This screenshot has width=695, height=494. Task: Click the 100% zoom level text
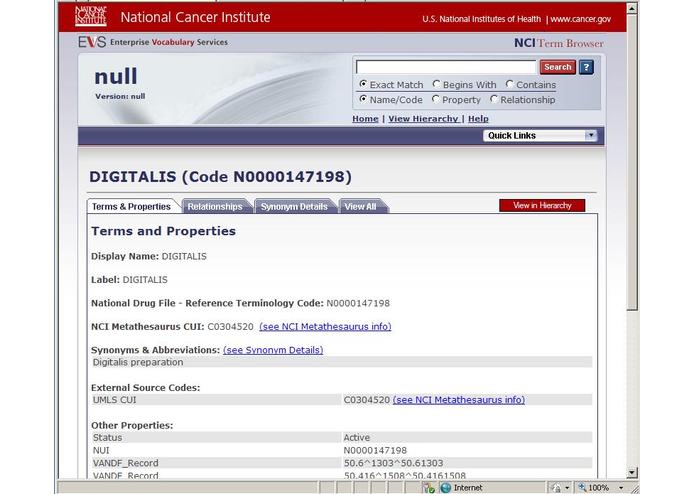(x=598, y=488)
